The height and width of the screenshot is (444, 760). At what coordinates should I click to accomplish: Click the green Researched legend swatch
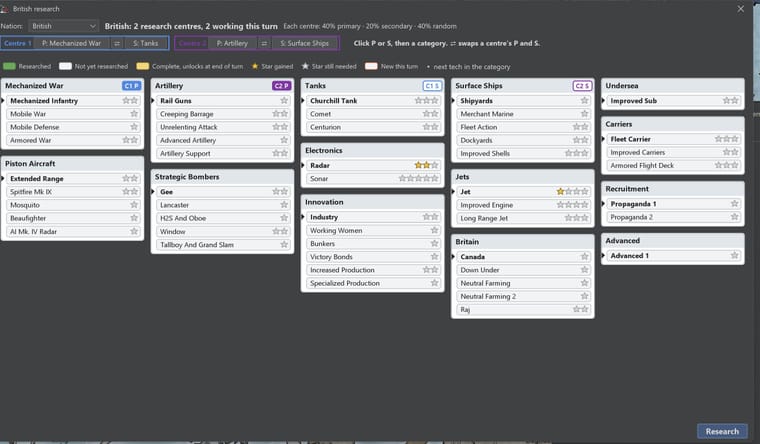click(x=9, y=66)
